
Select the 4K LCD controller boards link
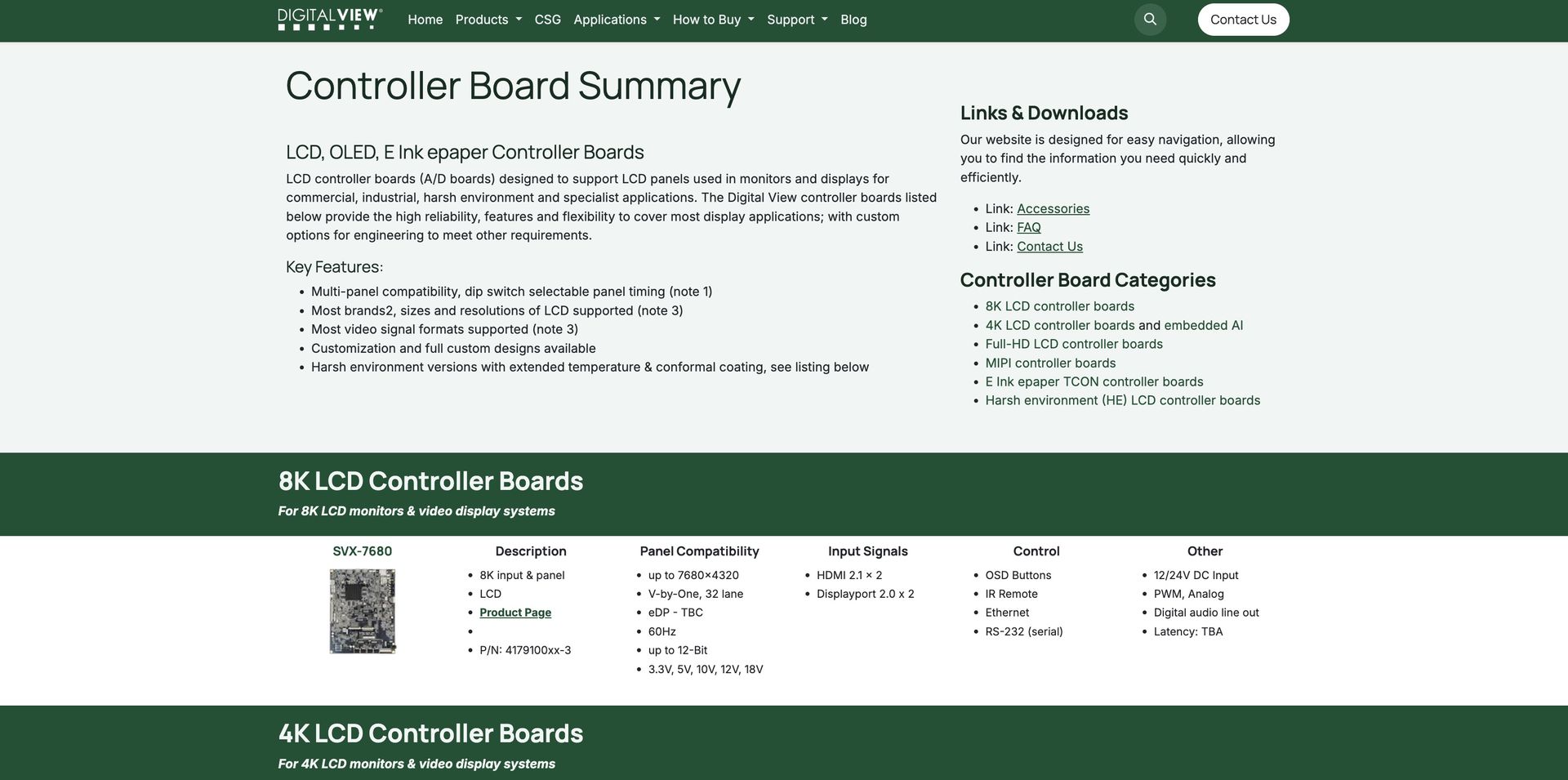click(1059, 325)
